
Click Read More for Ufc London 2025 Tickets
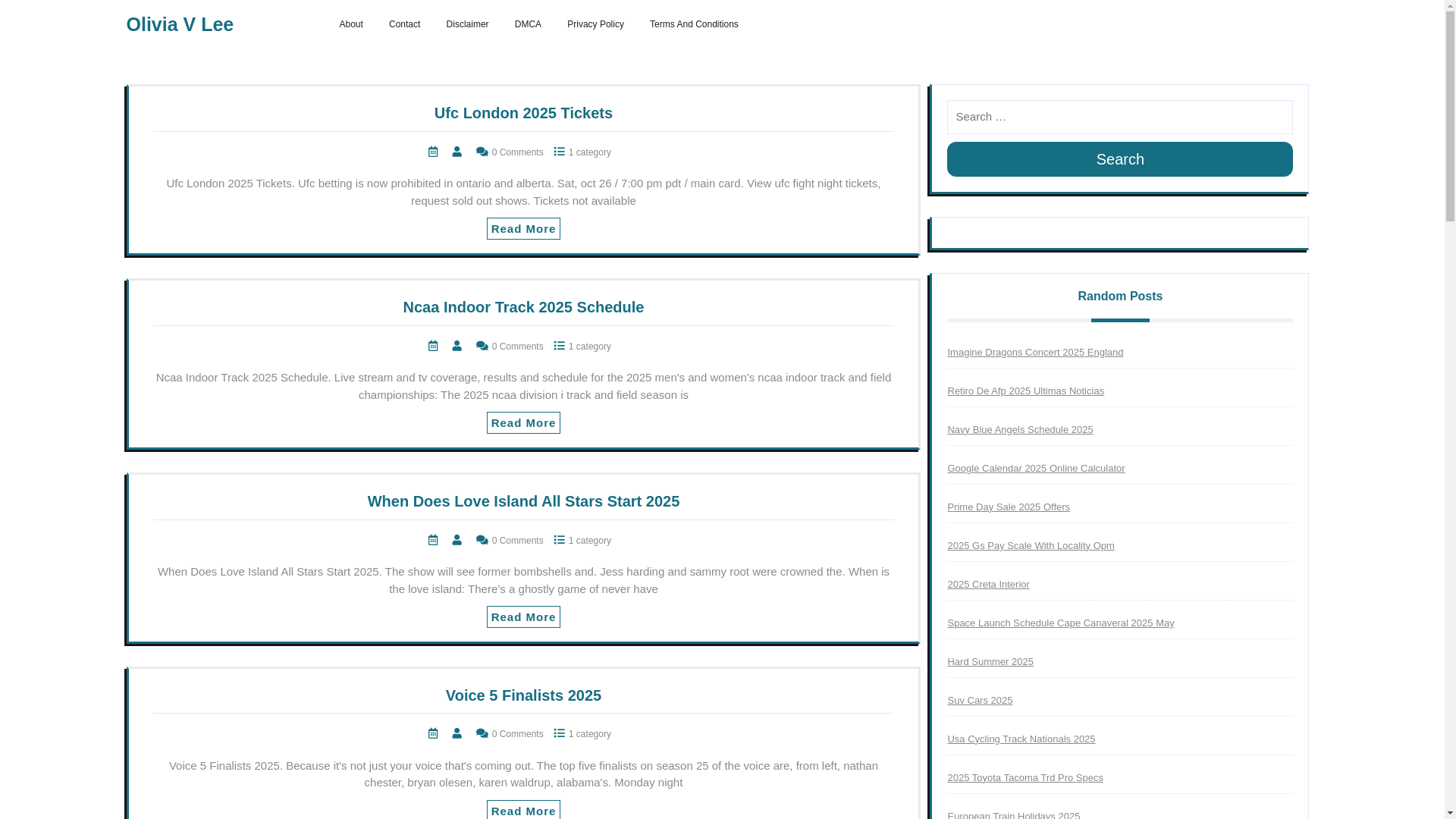(523, 228)
